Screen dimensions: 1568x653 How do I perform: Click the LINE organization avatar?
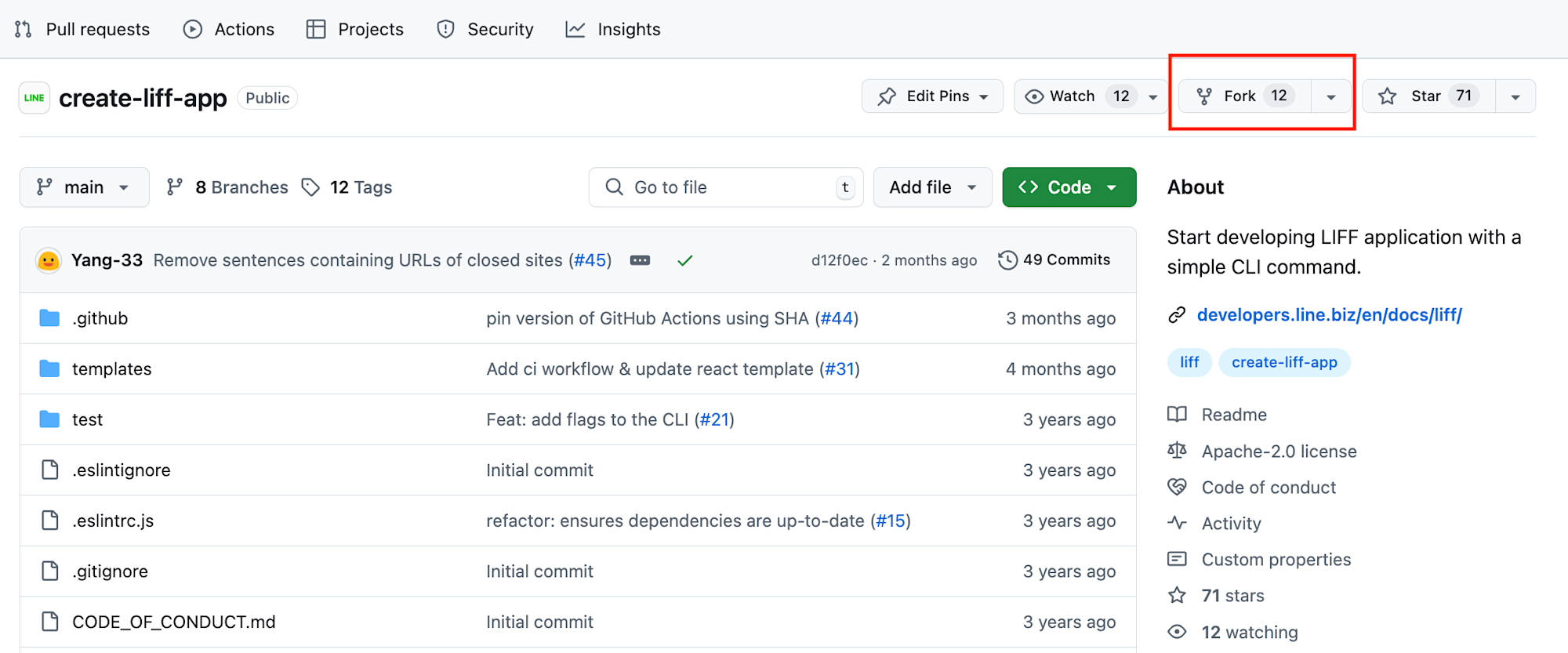(34, 98)
